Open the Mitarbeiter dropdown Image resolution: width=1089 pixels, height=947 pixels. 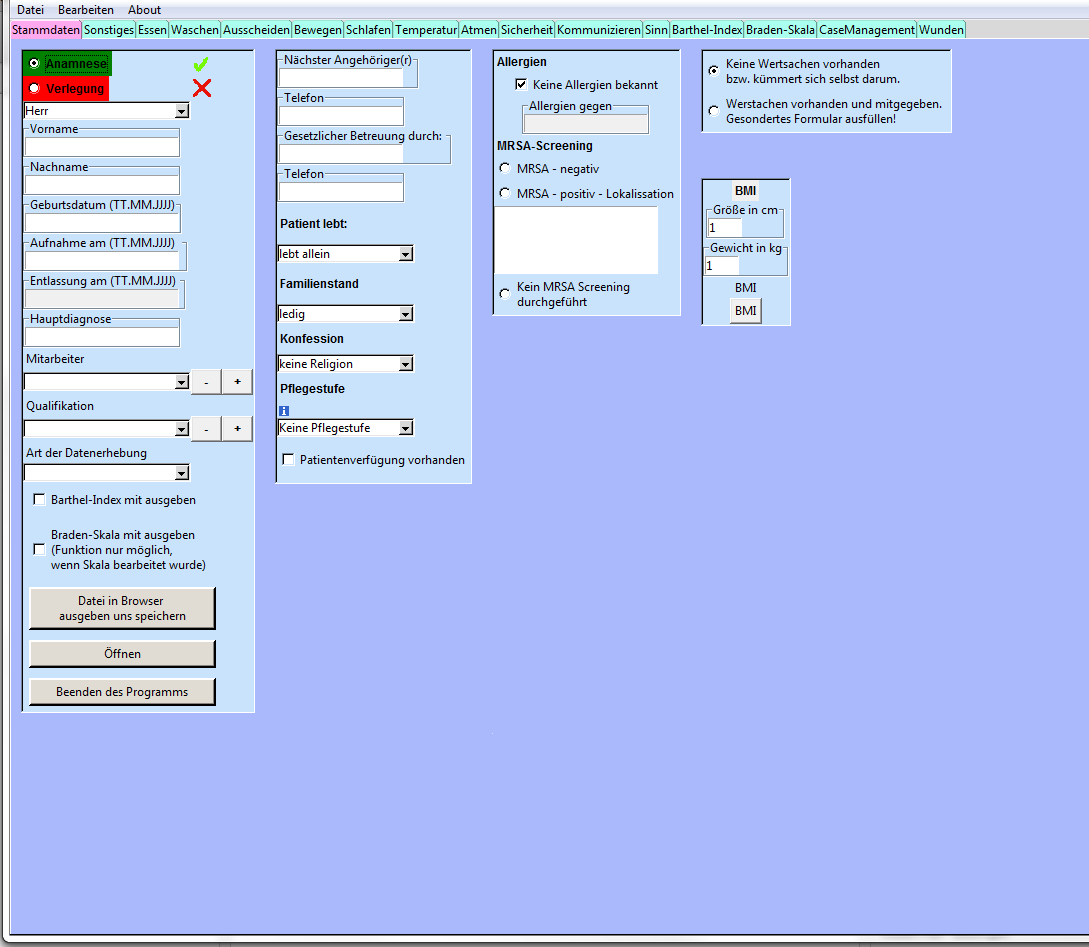point(181,382)
